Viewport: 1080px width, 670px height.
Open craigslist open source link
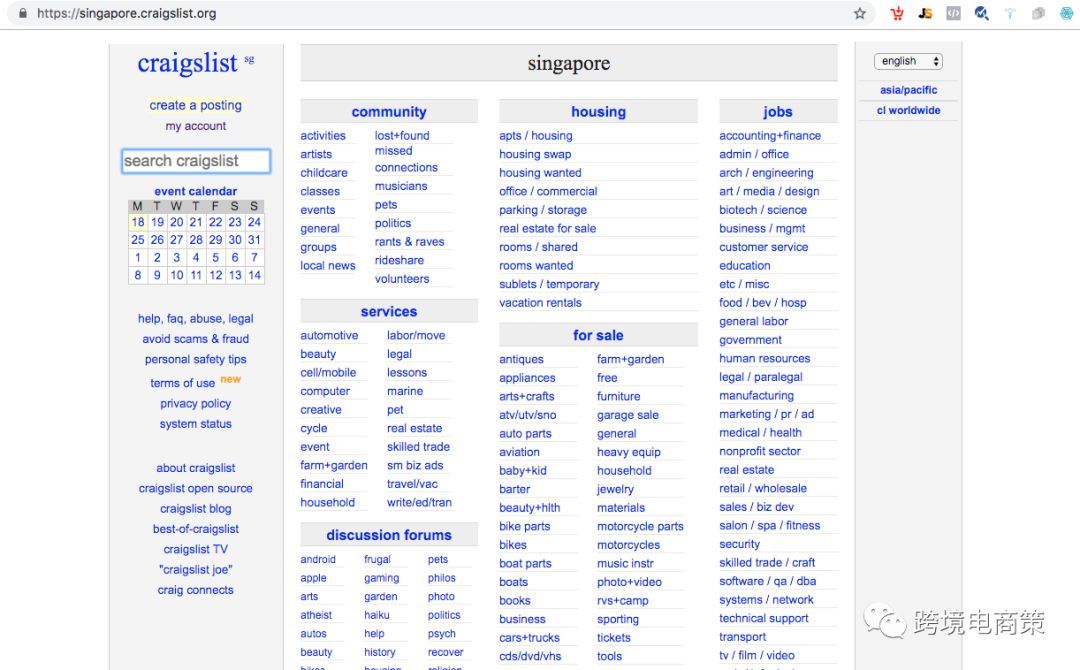point(196,488)
